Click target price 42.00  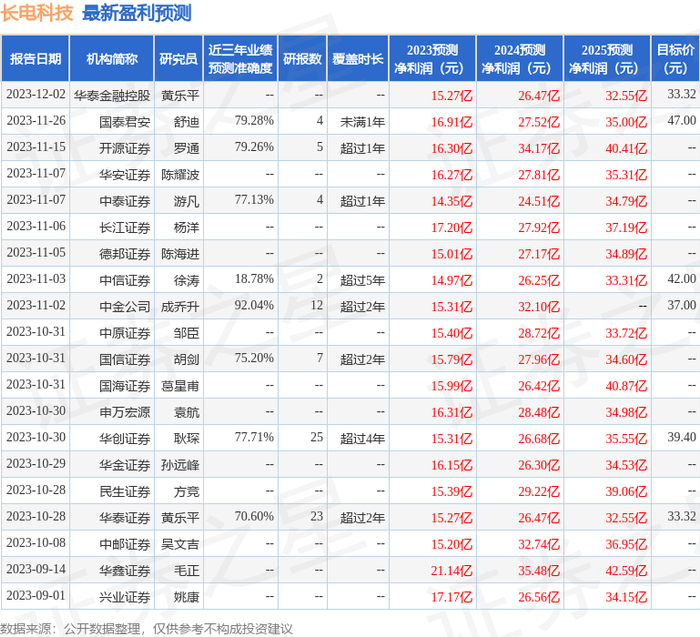point(682,279)
